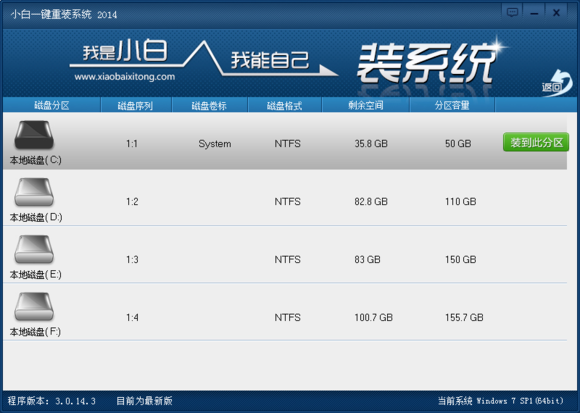Image resolution: width=580 pixels, height=413 pixels.
Task: Minimize the 小白一键重装系统 window
Action: point(534,13)
